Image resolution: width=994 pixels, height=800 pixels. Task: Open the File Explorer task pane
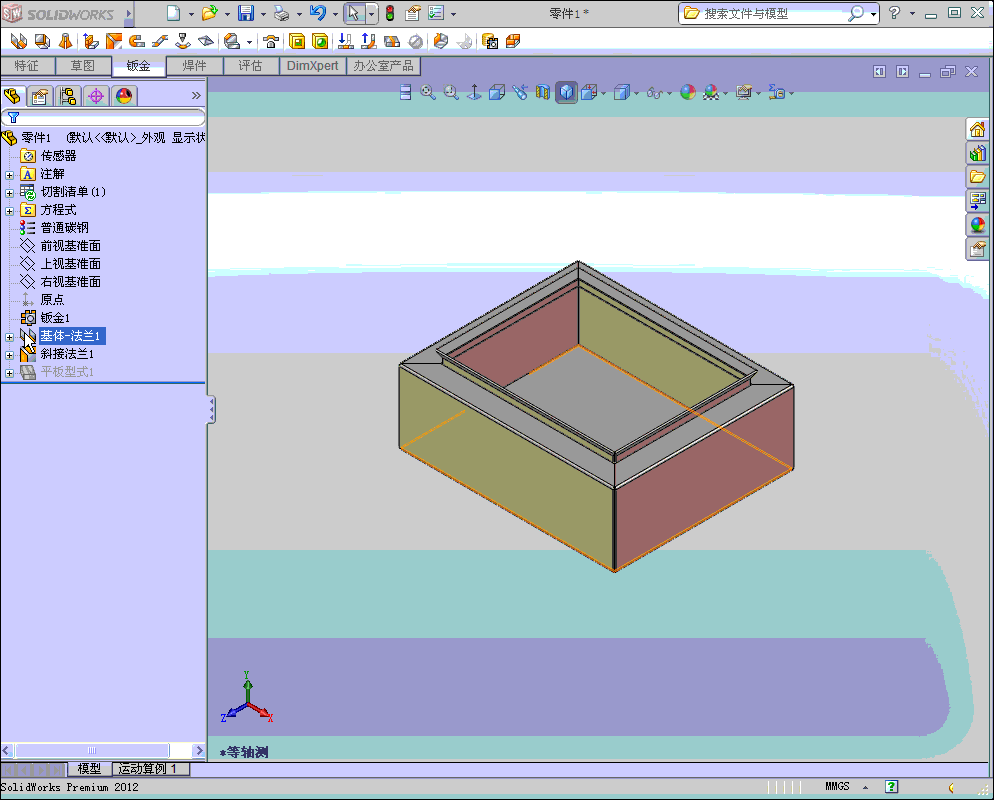coord(978,177)
